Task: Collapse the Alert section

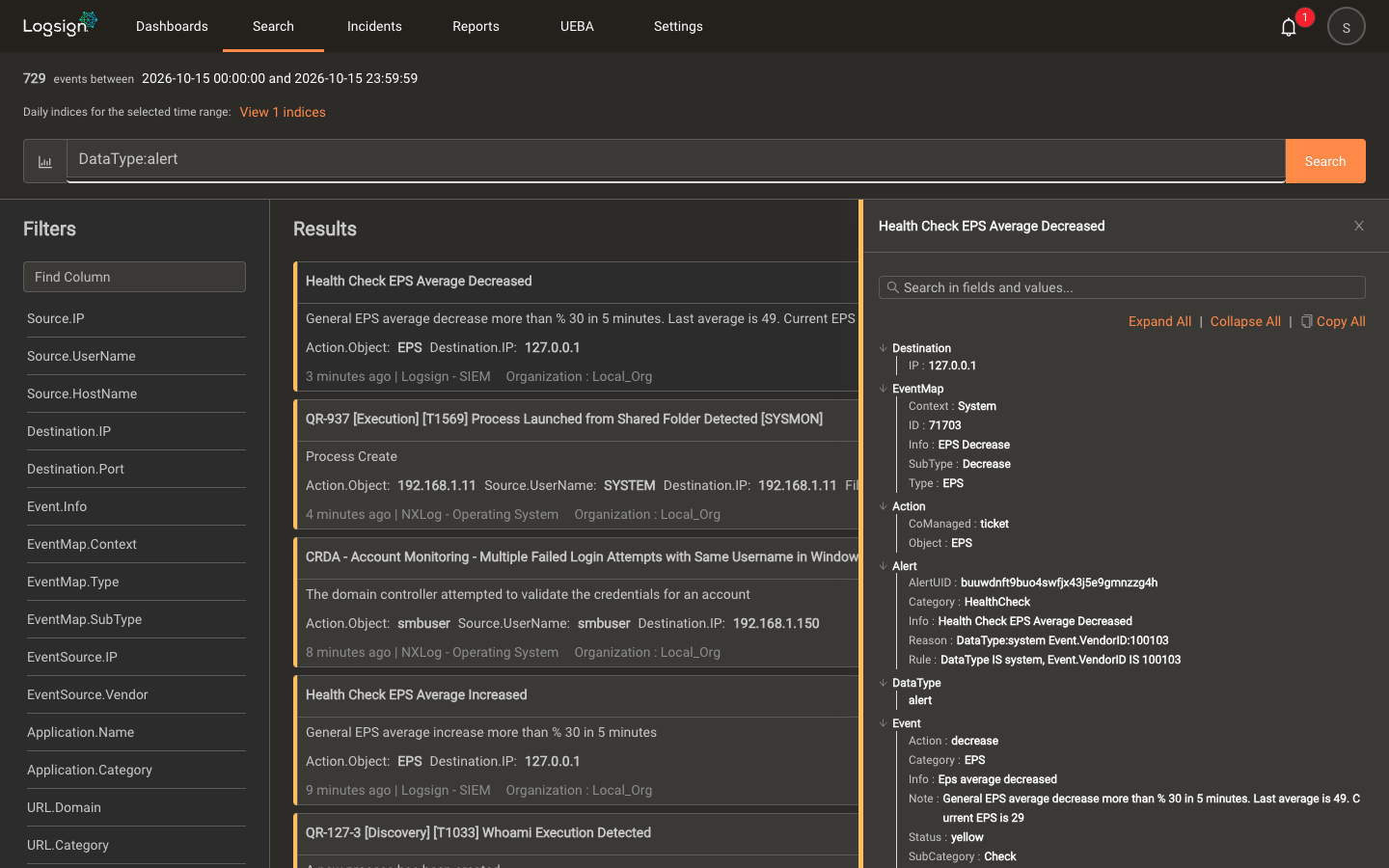Action: point(883,566)
